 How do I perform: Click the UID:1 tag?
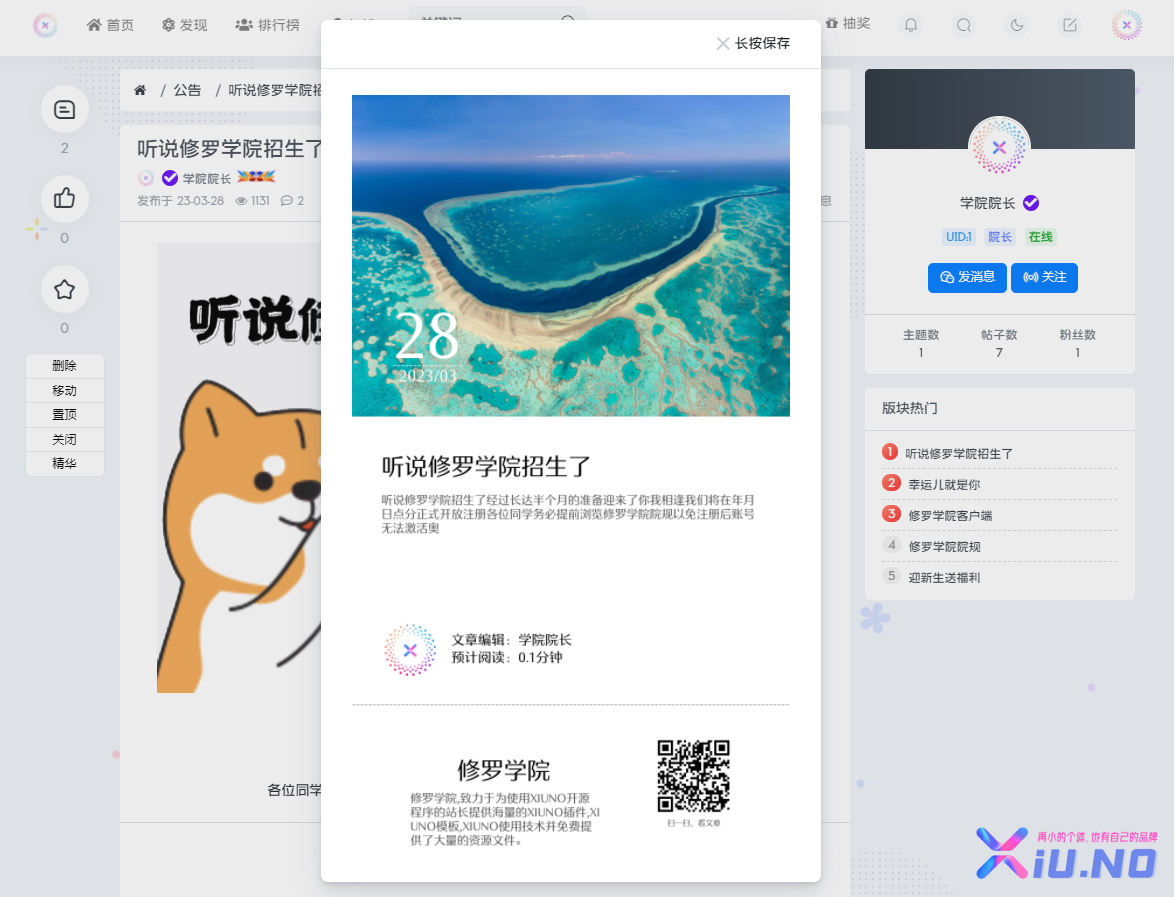click(x=958, y=237)
